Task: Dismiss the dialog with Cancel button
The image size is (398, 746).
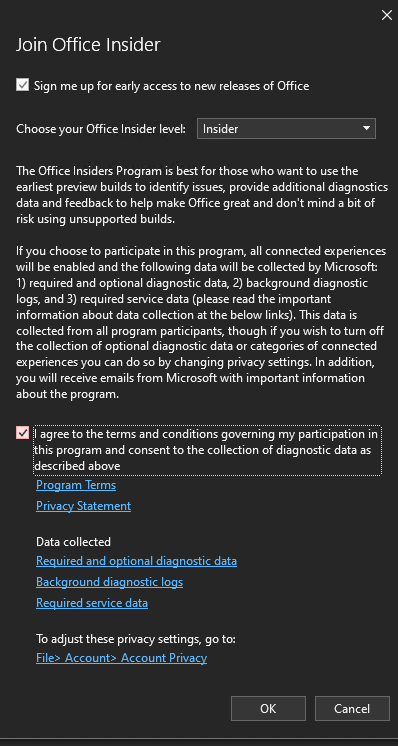Action: click(x=352, y=709)
